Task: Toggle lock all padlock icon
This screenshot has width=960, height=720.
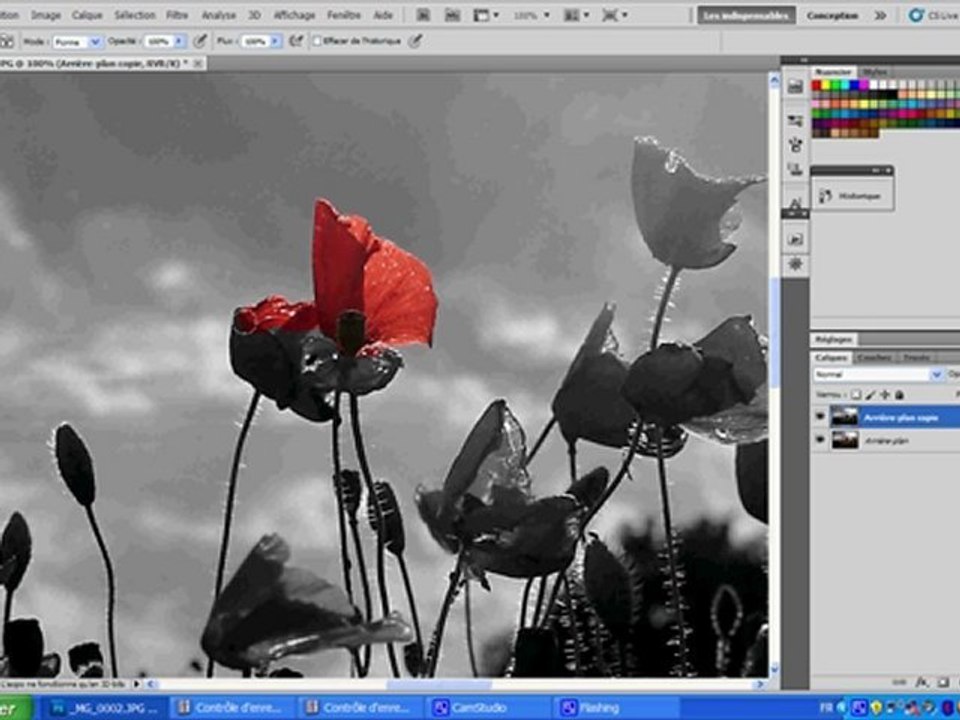Action: click(899, 396)
